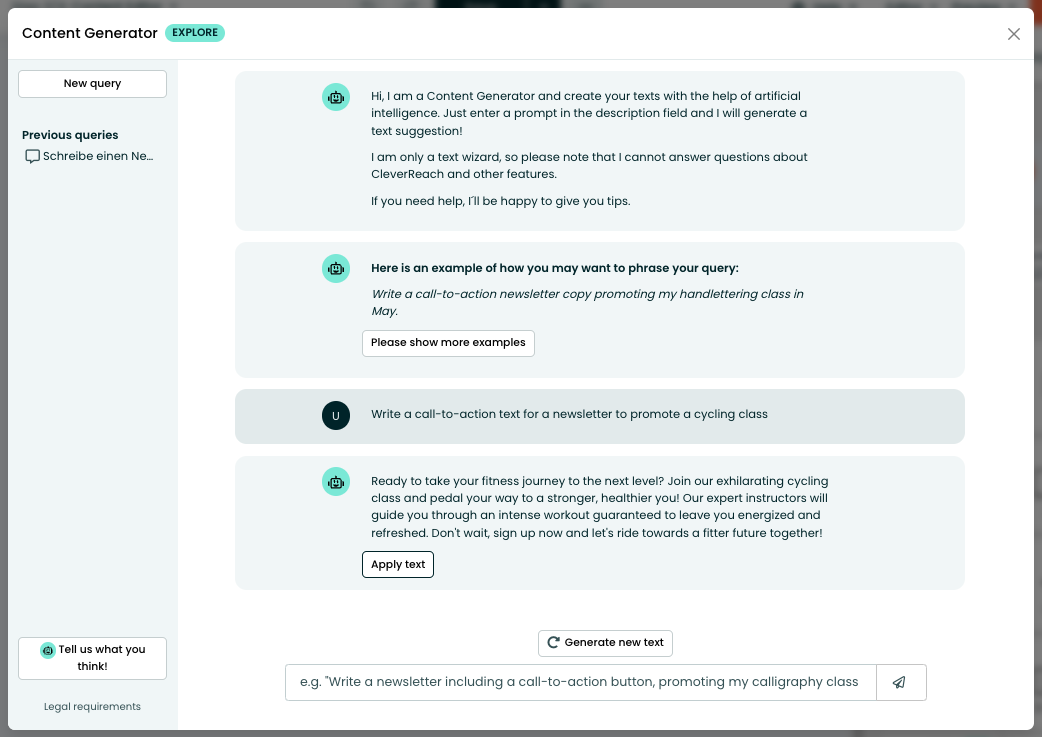This screenshot has width=1042, height=737.
Task: Open previous query "Schreibe einen Ne..."
Action: pos(98,157)
